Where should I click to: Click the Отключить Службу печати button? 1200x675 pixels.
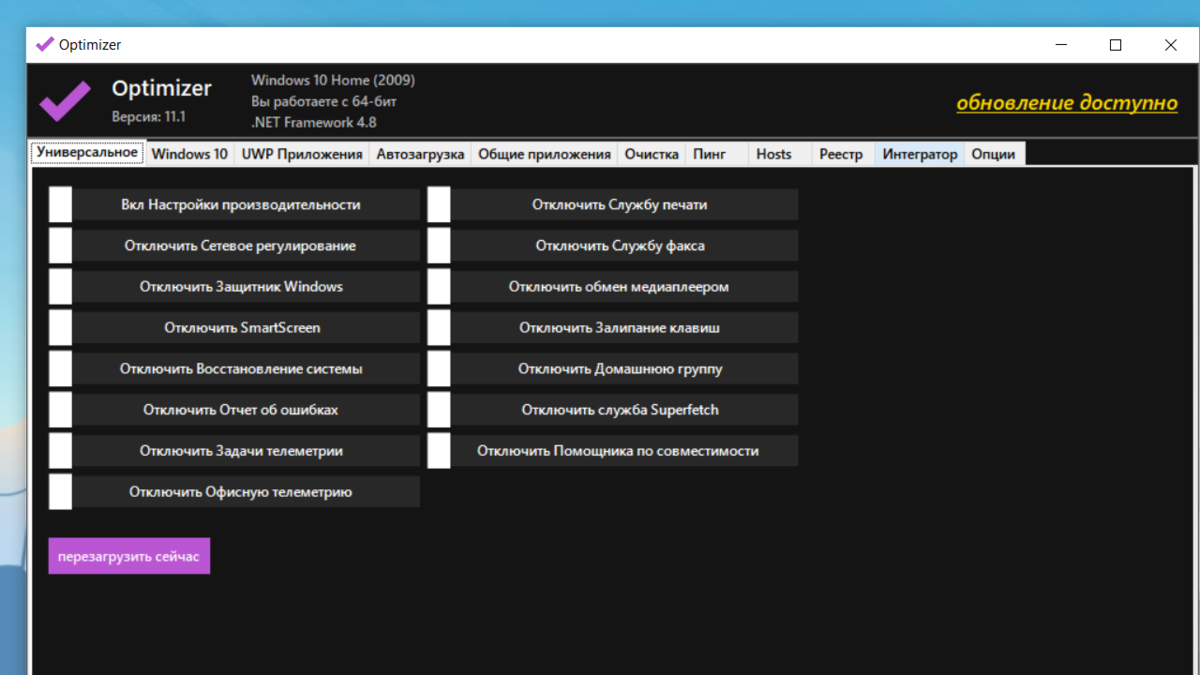point(624,205)
